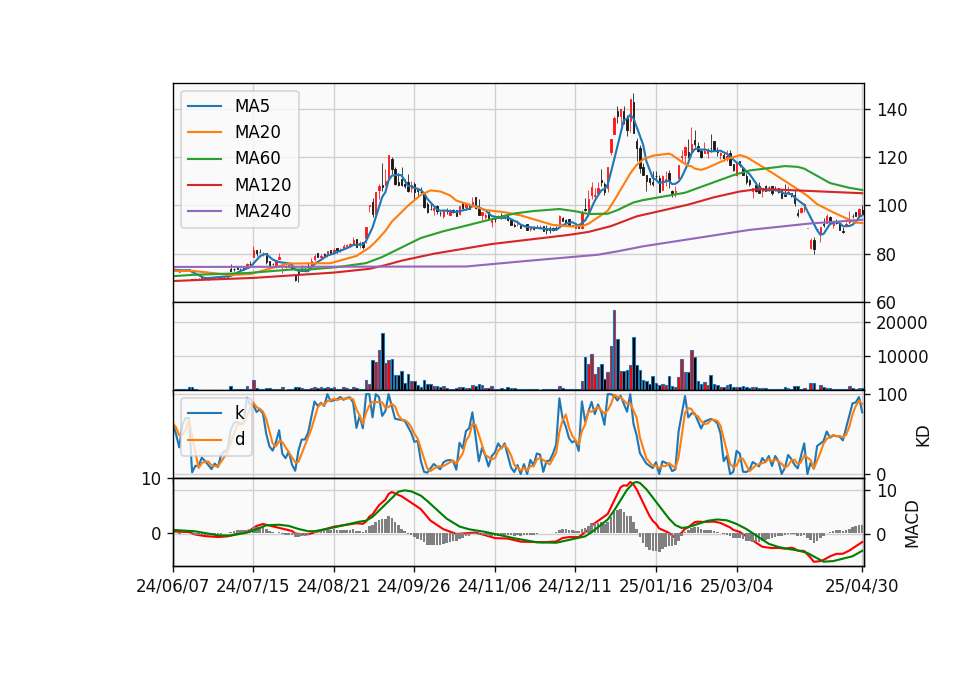Click the 25/04/30 date axis label
Screen dimensions: 960x690
(x=861, y=586)
